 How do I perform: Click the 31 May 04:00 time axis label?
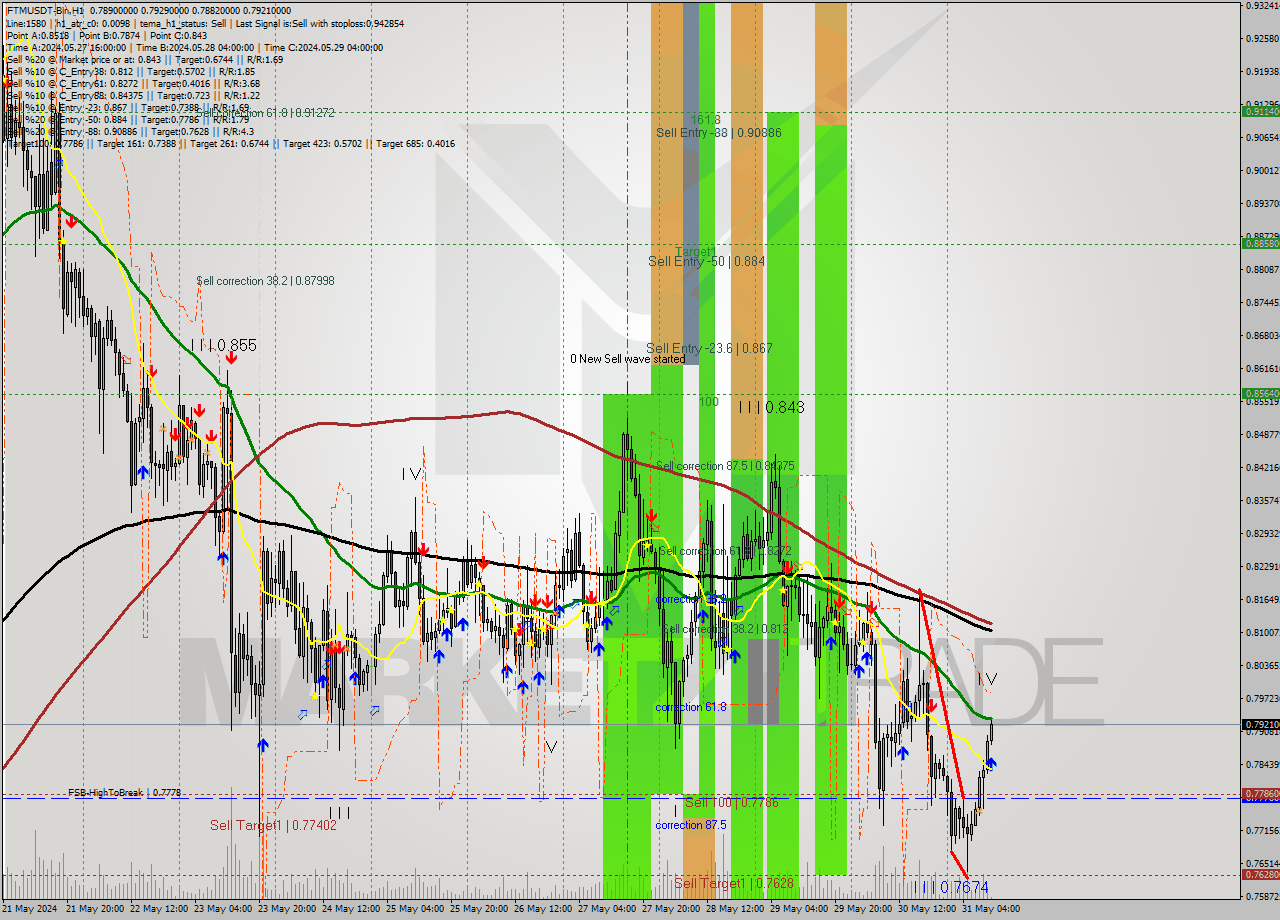pos(991,909)
